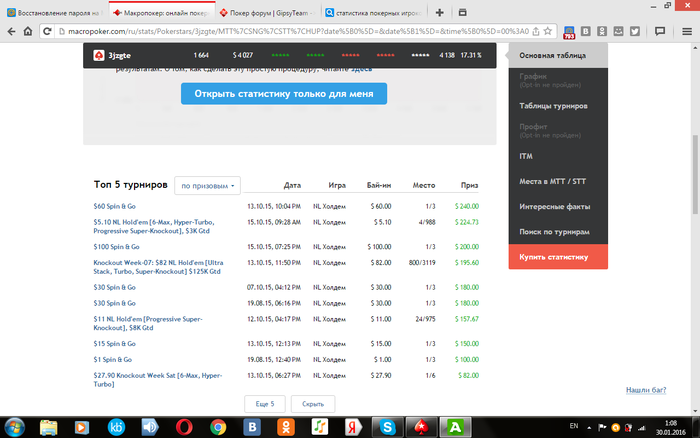Viewport: 700px width, 438px height.
Task: Open the '$15 Spin & Go' tournament link
Action: [115, 344]
